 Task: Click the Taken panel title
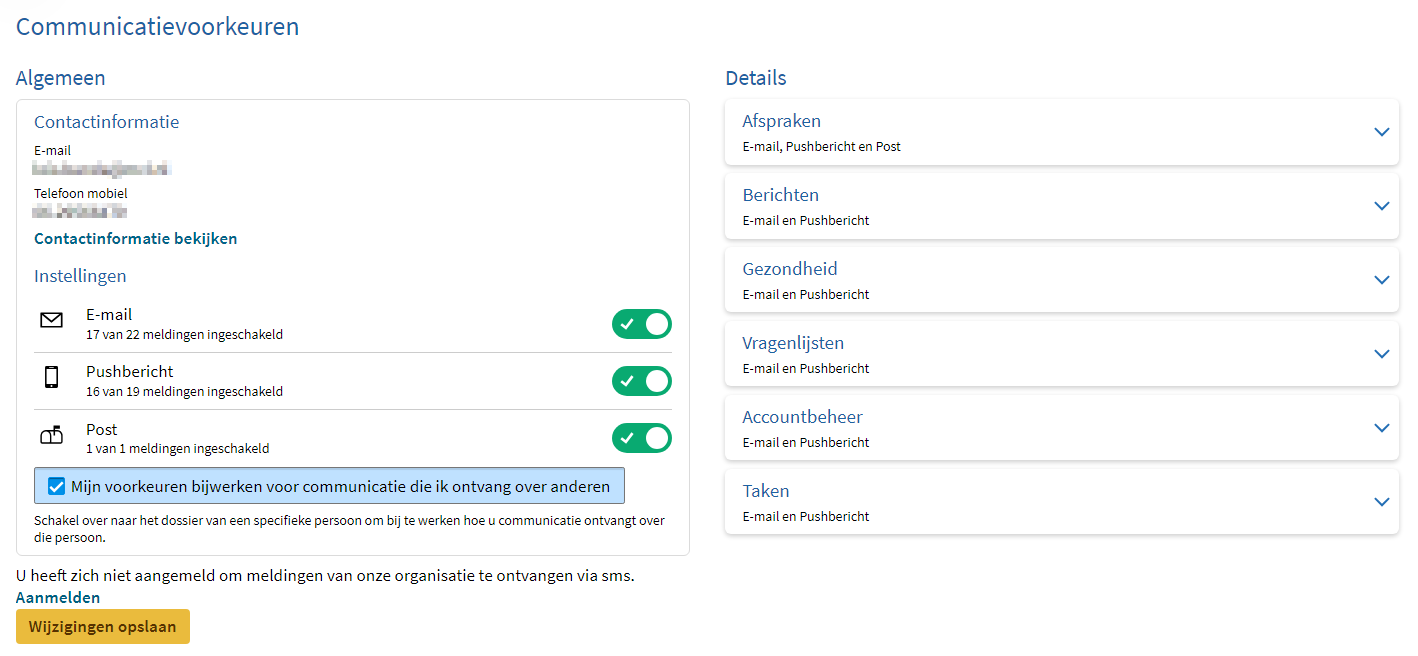coord(765,491)
